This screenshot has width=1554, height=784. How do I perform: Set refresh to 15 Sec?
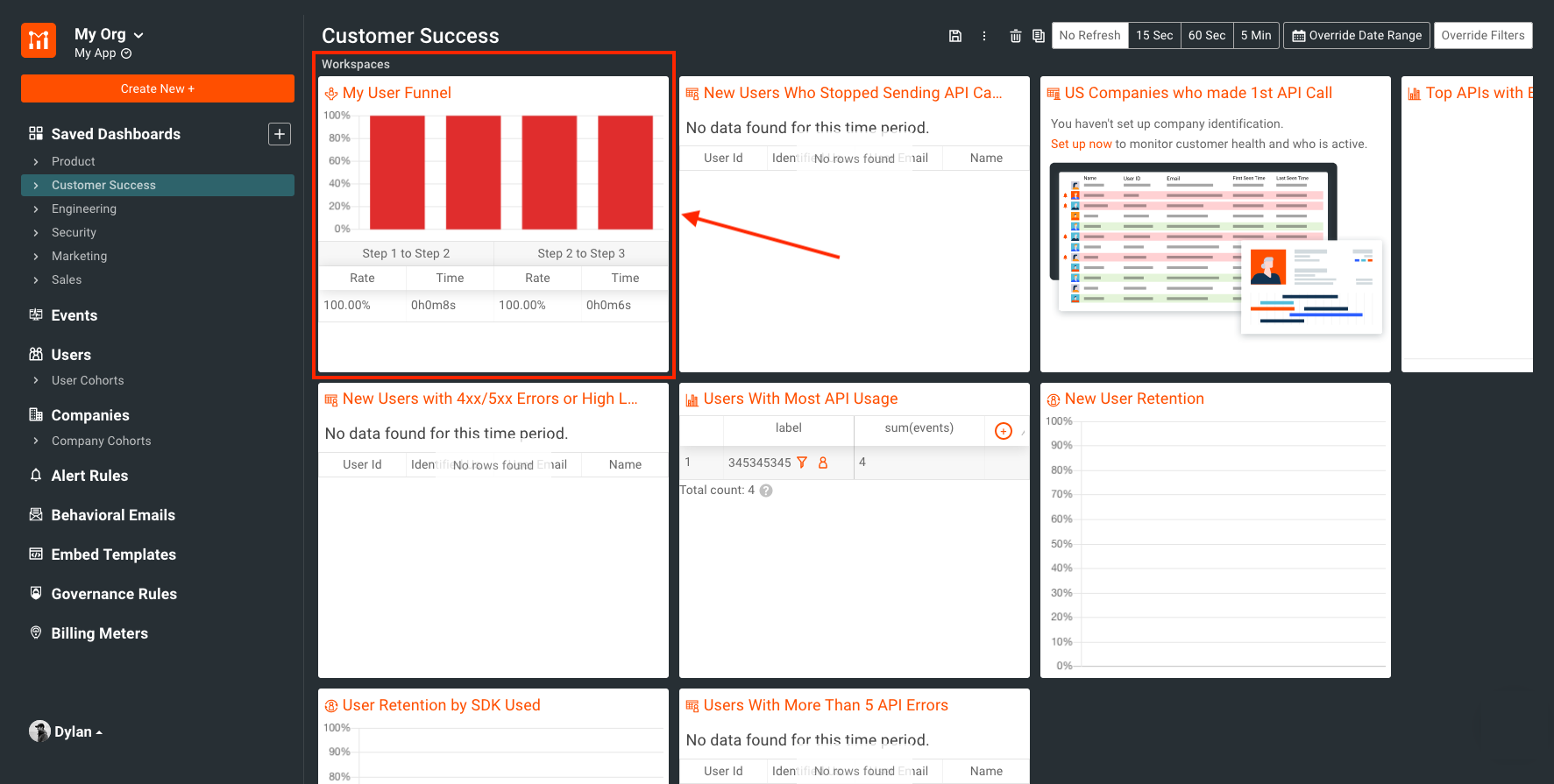click(x=1154, y=35)
